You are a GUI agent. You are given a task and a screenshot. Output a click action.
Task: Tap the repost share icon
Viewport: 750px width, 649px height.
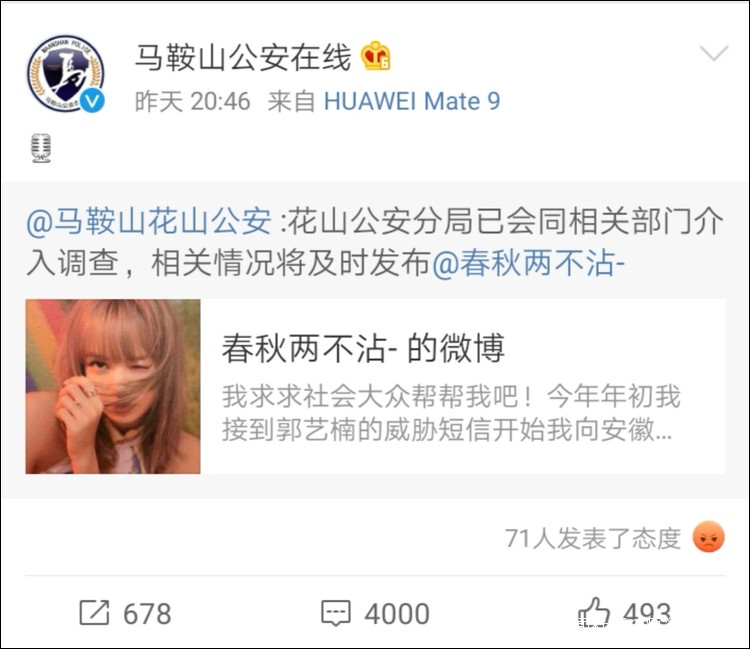tap(94, 613)
